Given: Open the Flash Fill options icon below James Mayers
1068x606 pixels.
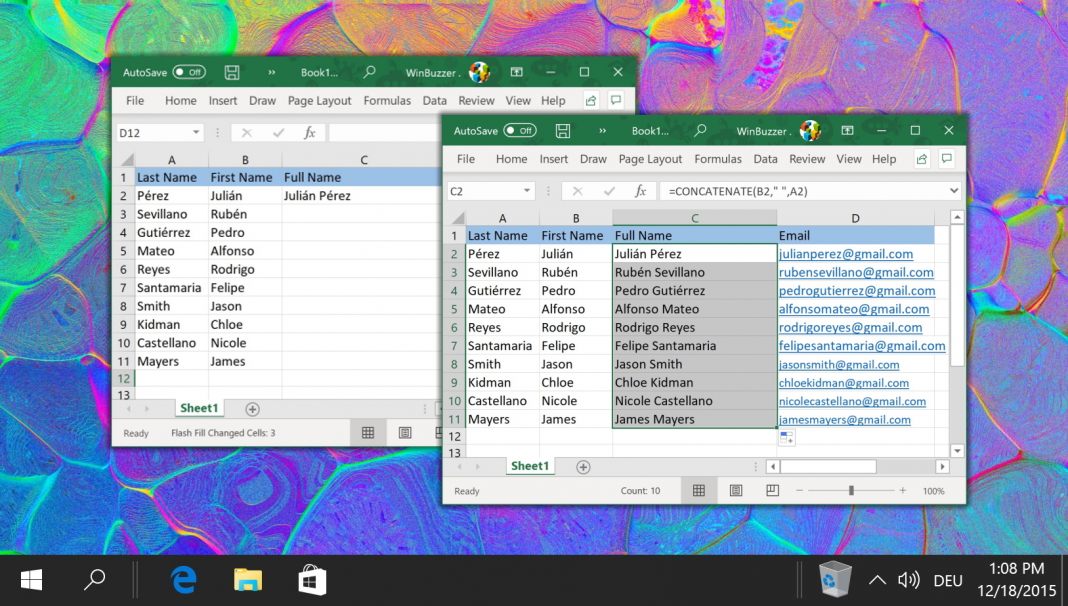Looking at the screenshot, I should click(x=786, y=437).
